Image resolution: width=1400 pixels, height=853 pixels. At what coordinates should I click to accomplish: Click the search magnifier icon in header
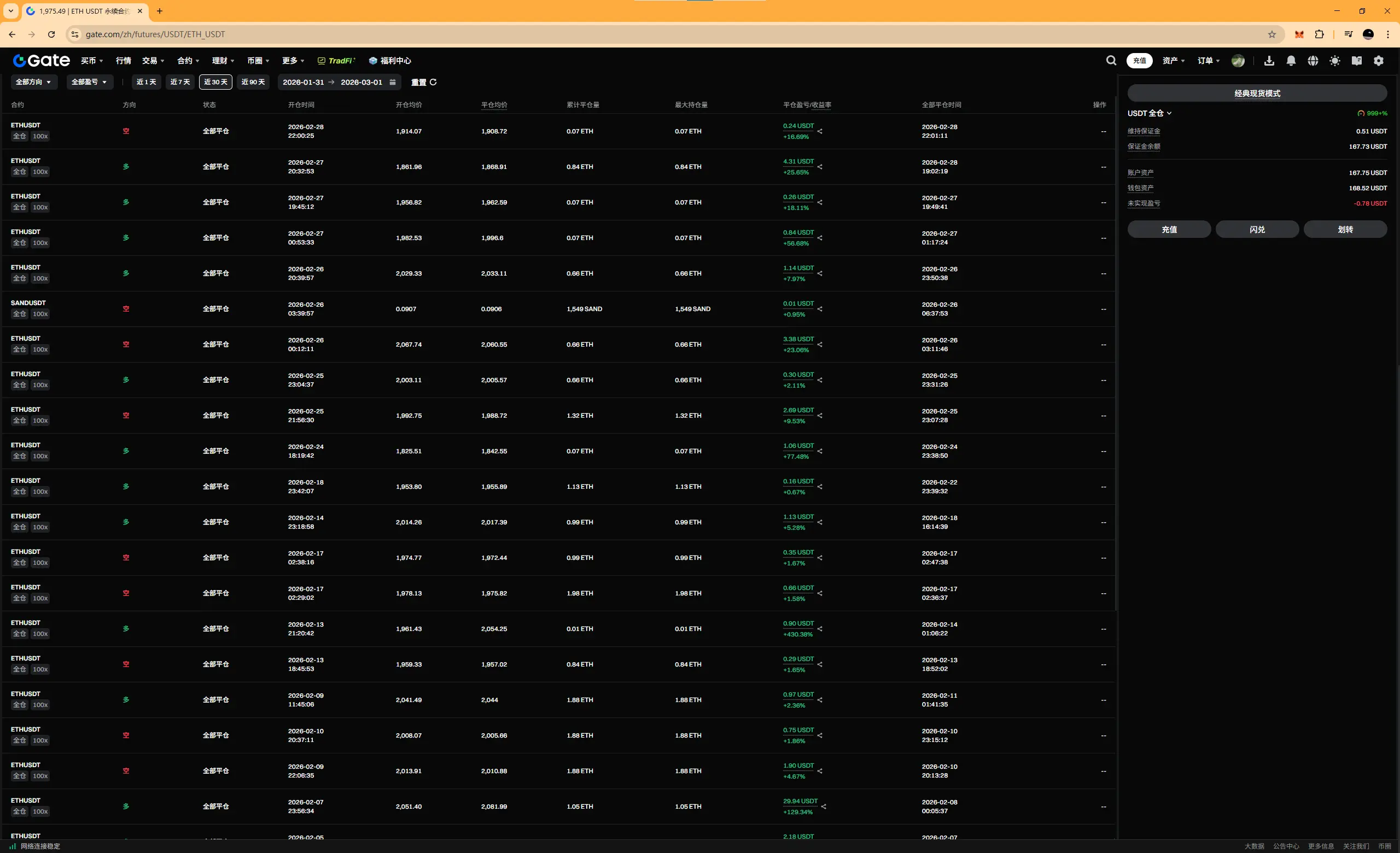tap(1111, 61)
